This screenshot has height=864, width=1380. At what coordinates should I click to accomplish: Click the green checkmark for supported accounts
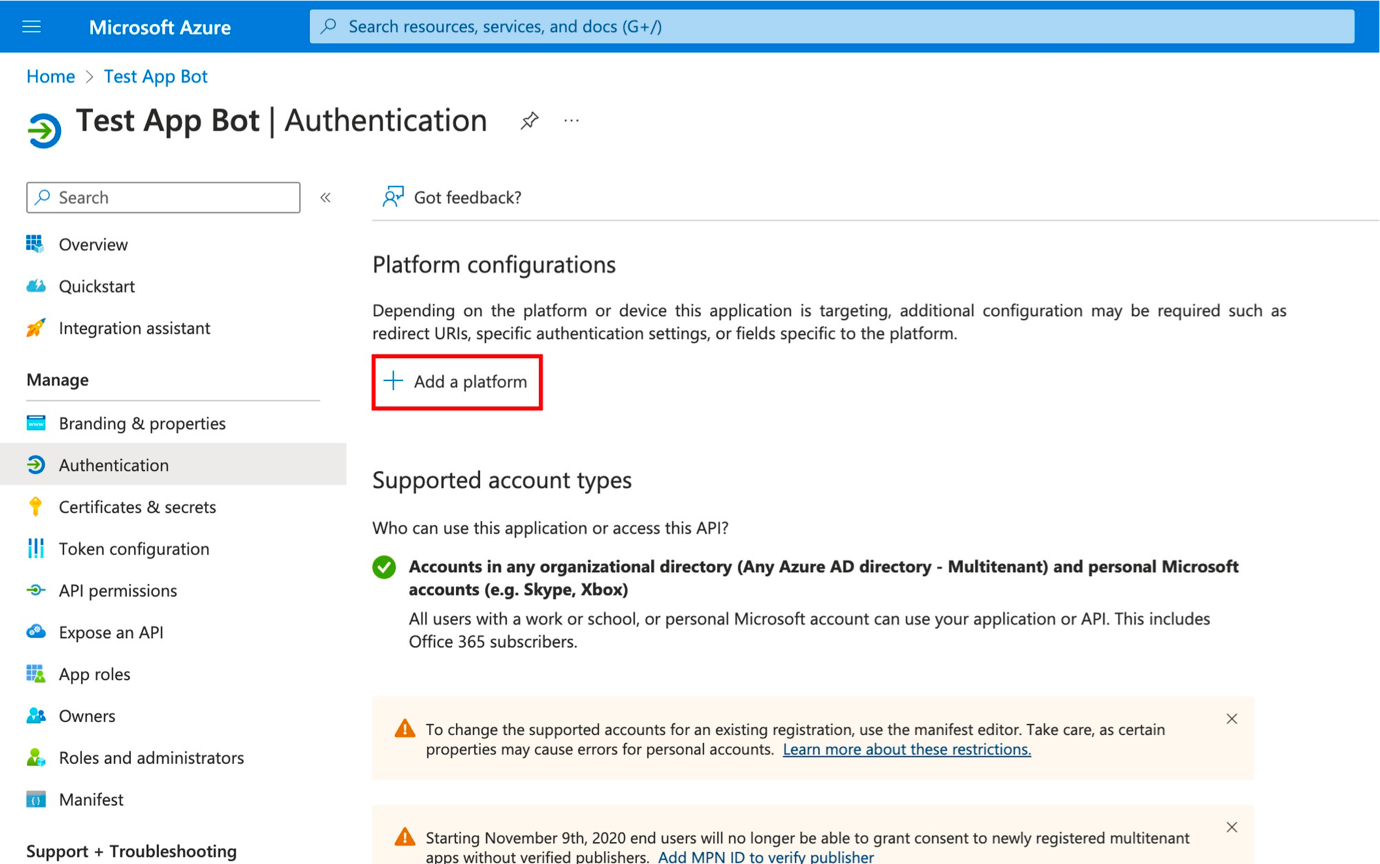pyautogui.click(x=384, y=567)
